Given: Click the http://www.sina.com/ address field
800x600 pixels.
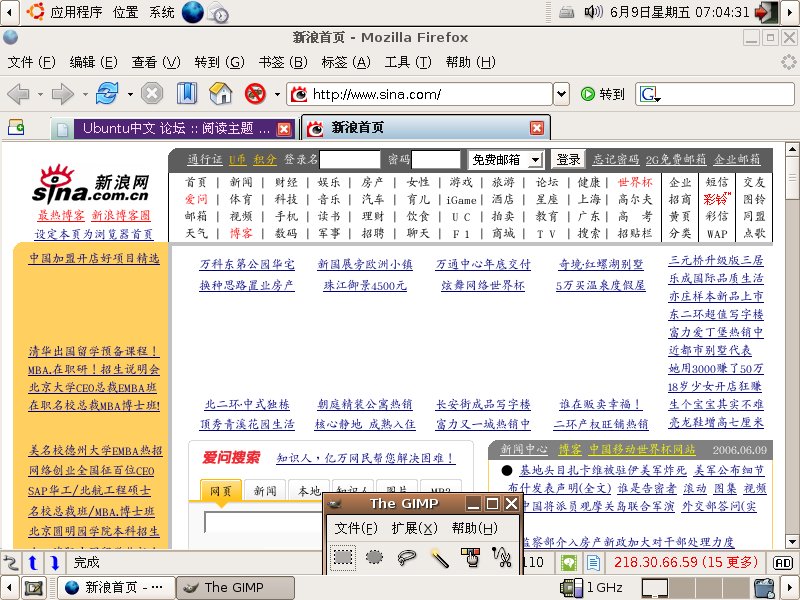Looking at the screenshot, I should pos(420,94).
